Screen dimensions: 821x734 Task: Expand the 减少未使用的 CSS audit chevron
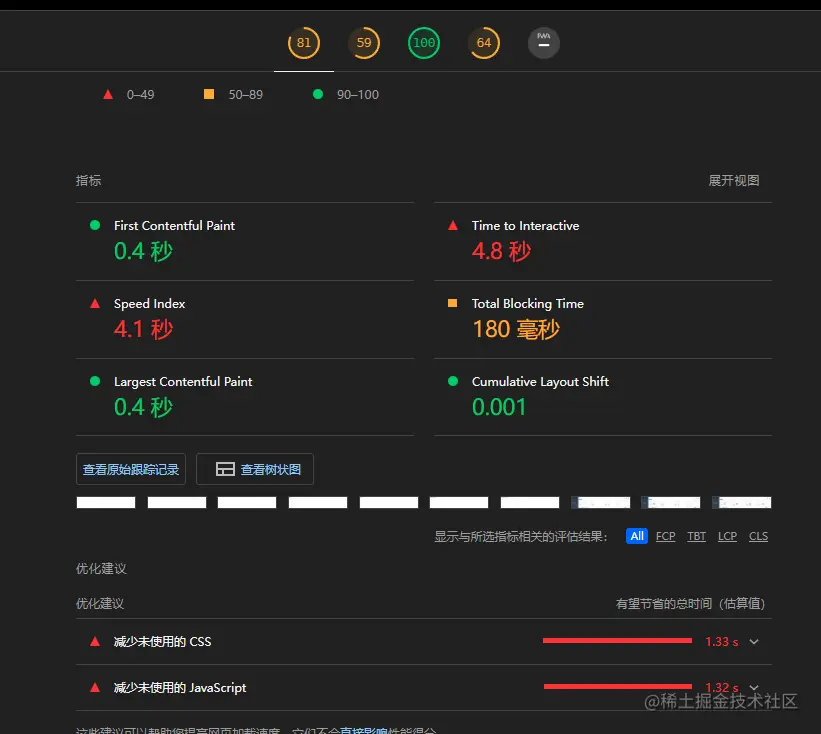tap(754, 642)
